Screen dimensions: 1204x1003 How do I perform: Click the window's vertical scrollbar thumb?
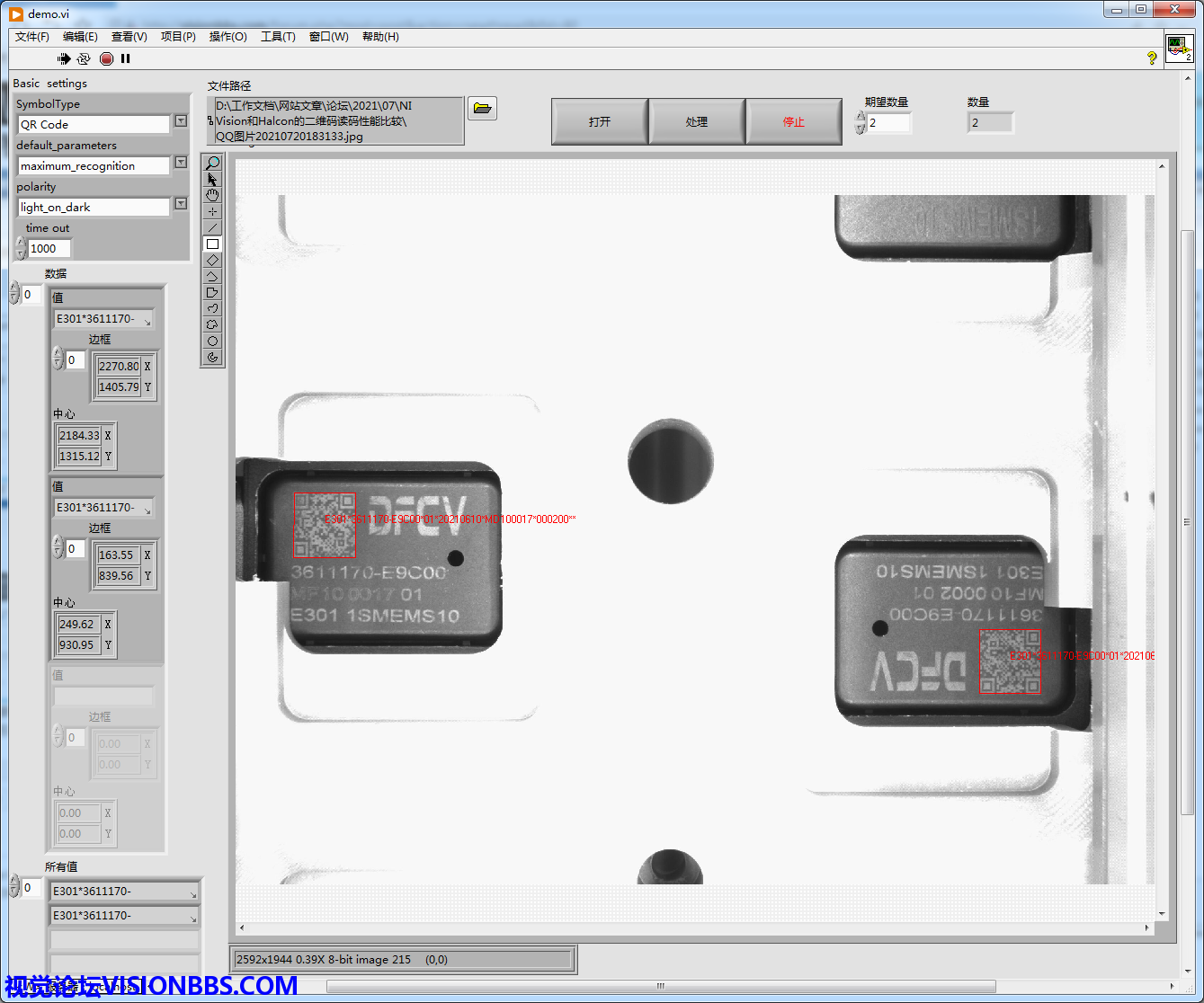click(x=1187, y=521)
